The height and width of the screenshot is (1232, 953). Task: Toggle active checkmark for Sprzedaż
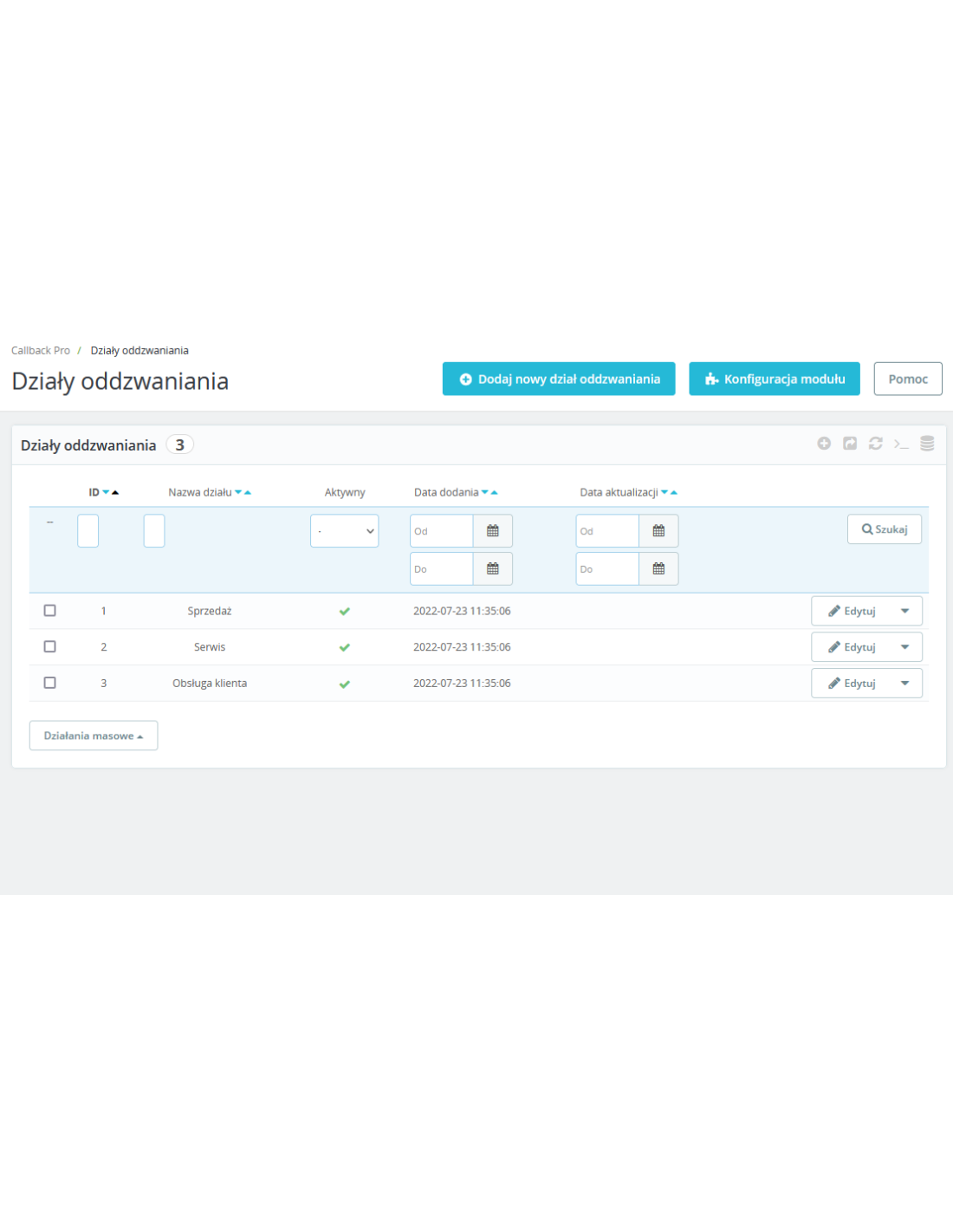tap(345, 612)
